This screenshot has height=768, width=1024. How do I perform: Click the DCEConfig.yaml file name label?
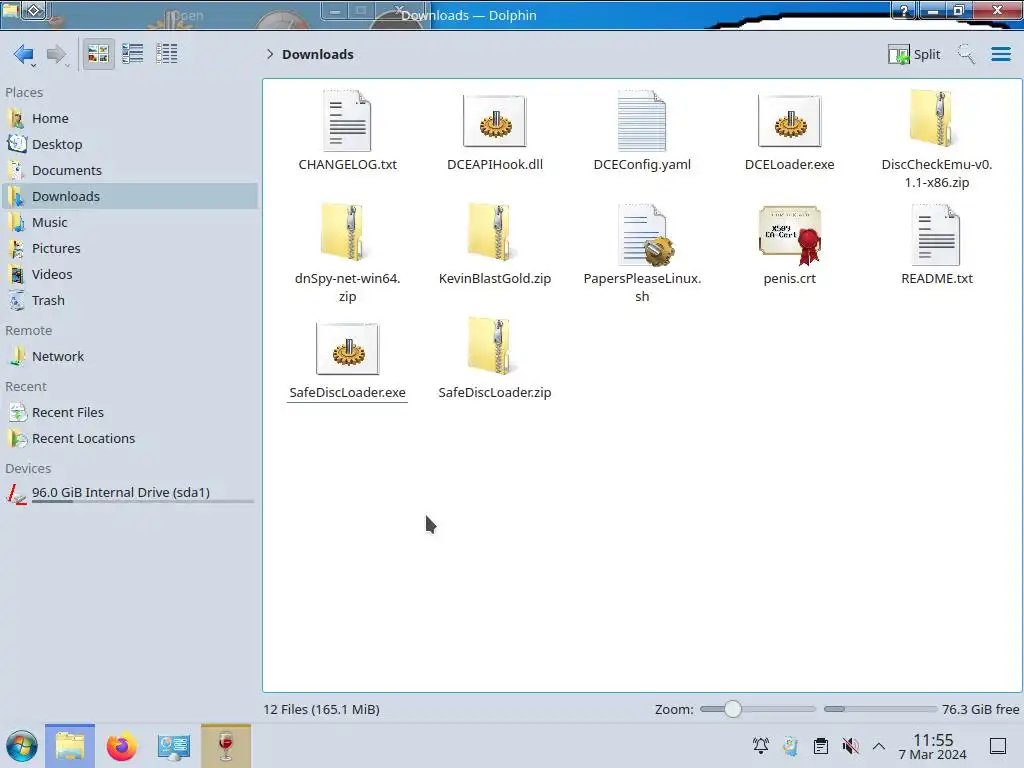point(642,165)
